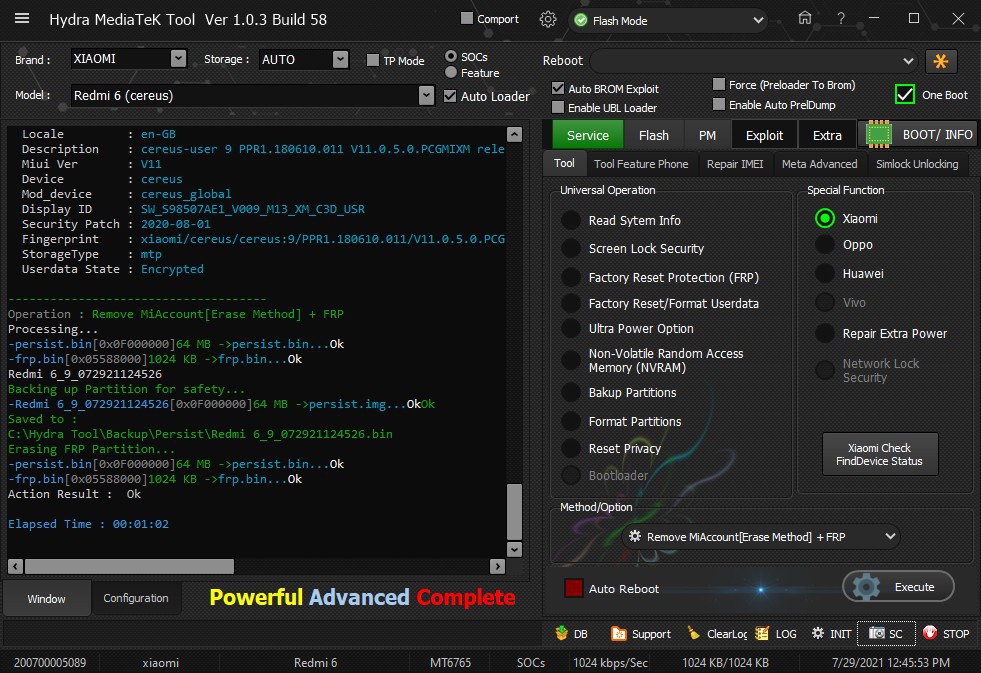981x673 pixels.
Task: Click the red STOP button
Action: tap(946, 634)
